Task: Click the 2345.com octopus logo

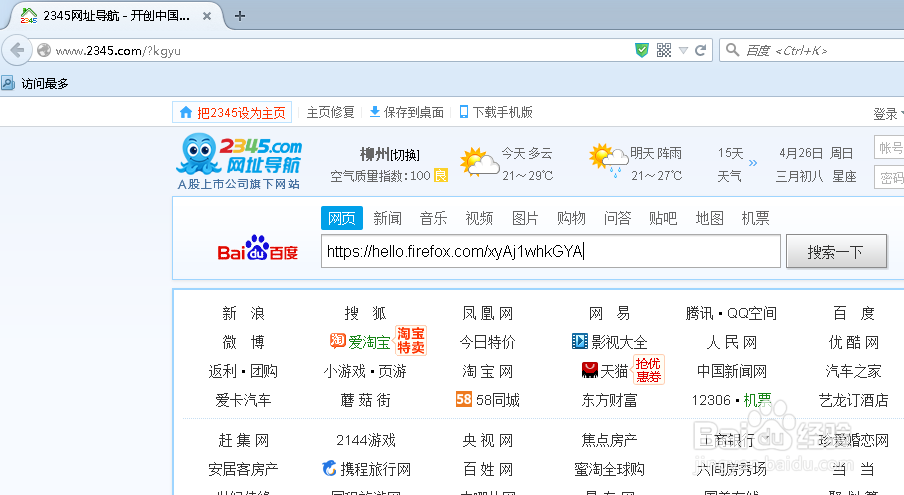Action: point(239,161)
